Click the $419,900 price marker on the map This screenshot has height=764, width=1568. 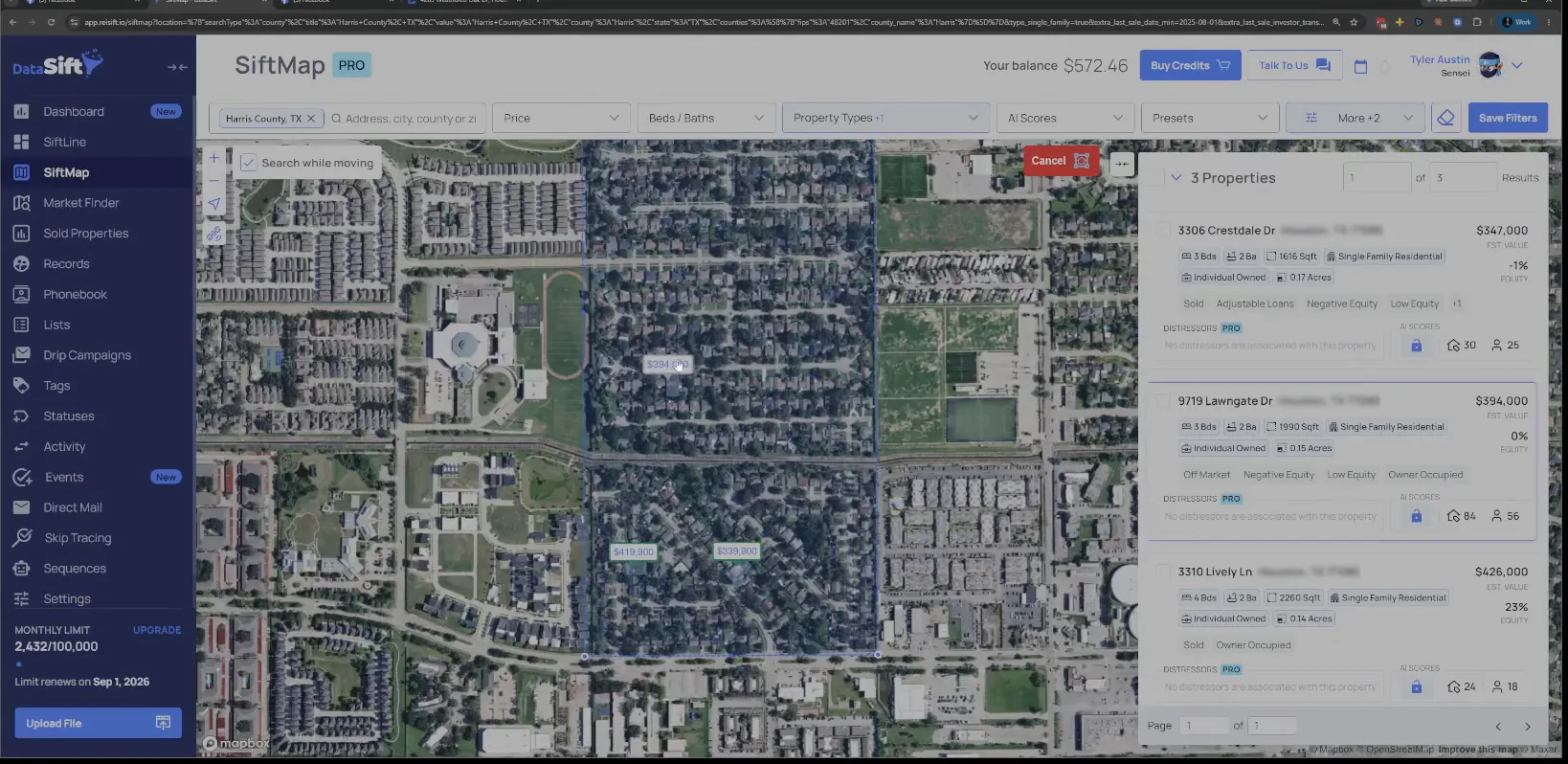634,552
